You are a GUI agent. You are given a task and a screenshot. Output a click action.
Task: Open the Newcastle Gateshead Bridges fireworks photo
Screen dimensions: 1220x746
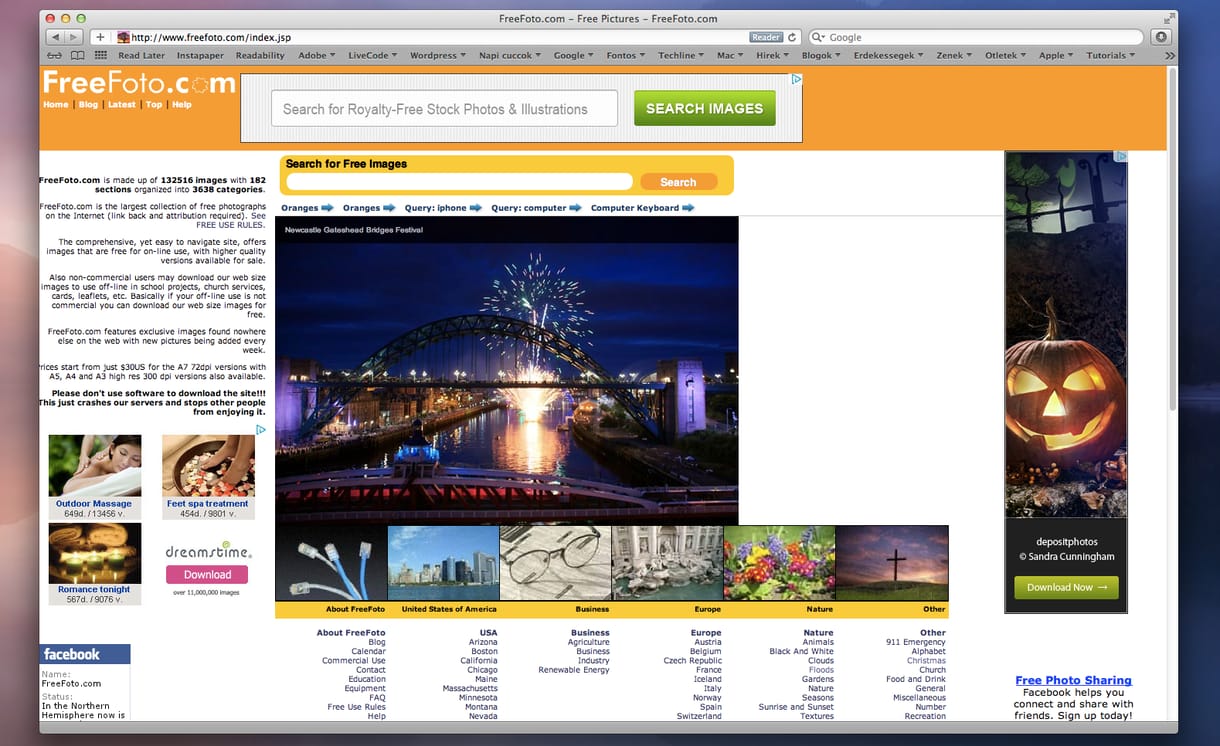[507, 370]
